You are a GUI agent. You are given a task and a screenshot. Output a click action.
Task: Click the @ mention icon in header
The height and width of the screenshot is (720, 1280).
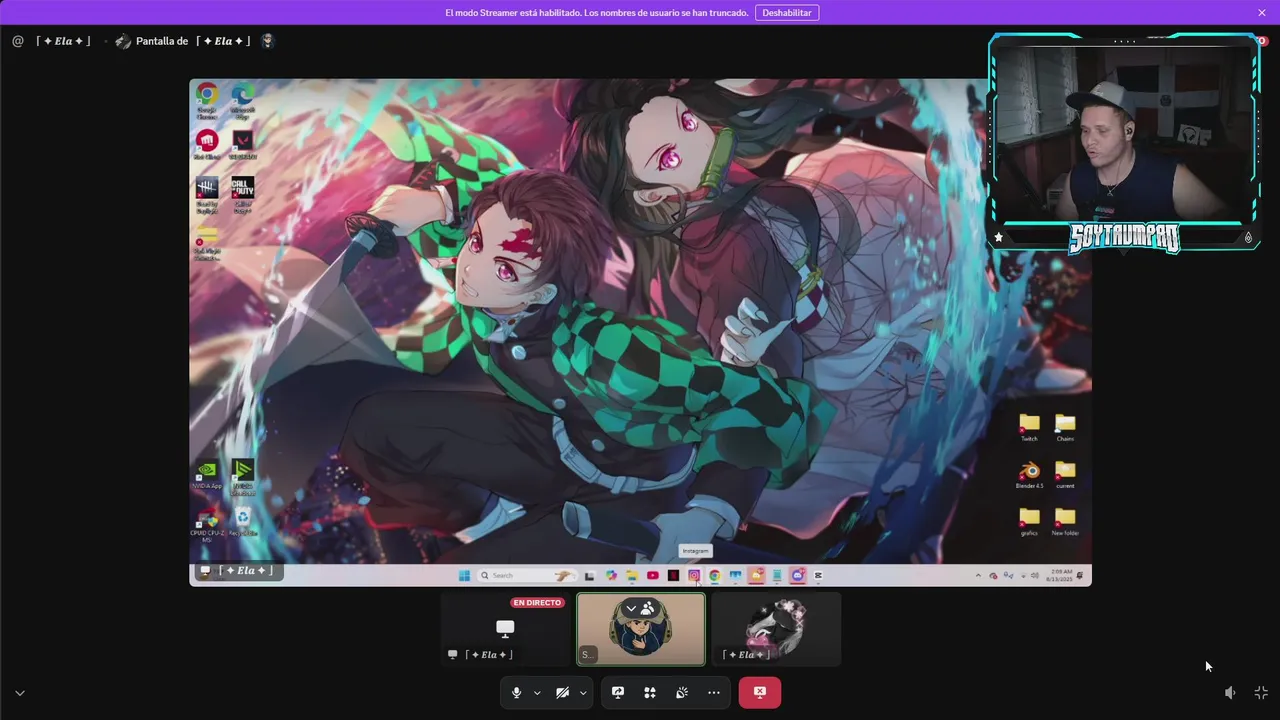pos(18,41)
